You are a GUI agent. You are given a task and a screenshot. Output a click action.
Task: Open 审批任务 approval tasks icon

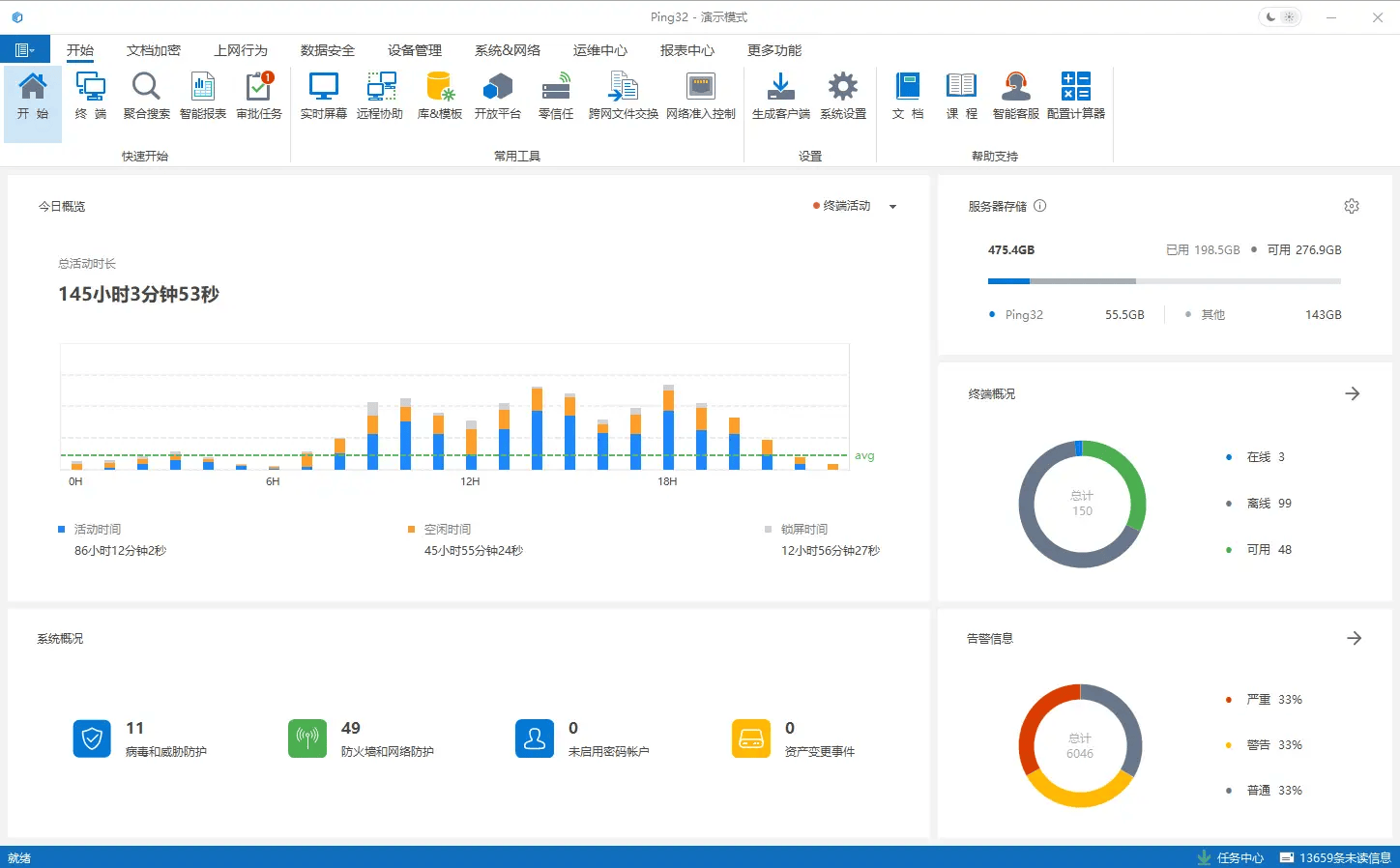[259, 96]
